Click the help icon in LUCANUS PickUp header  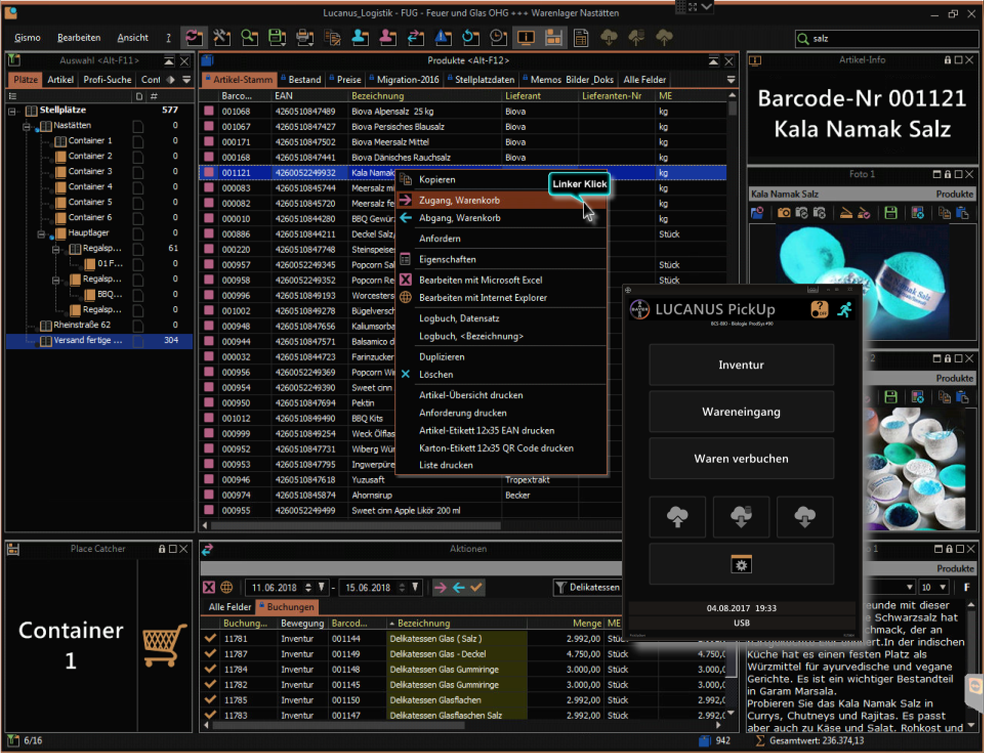[819, 310]
